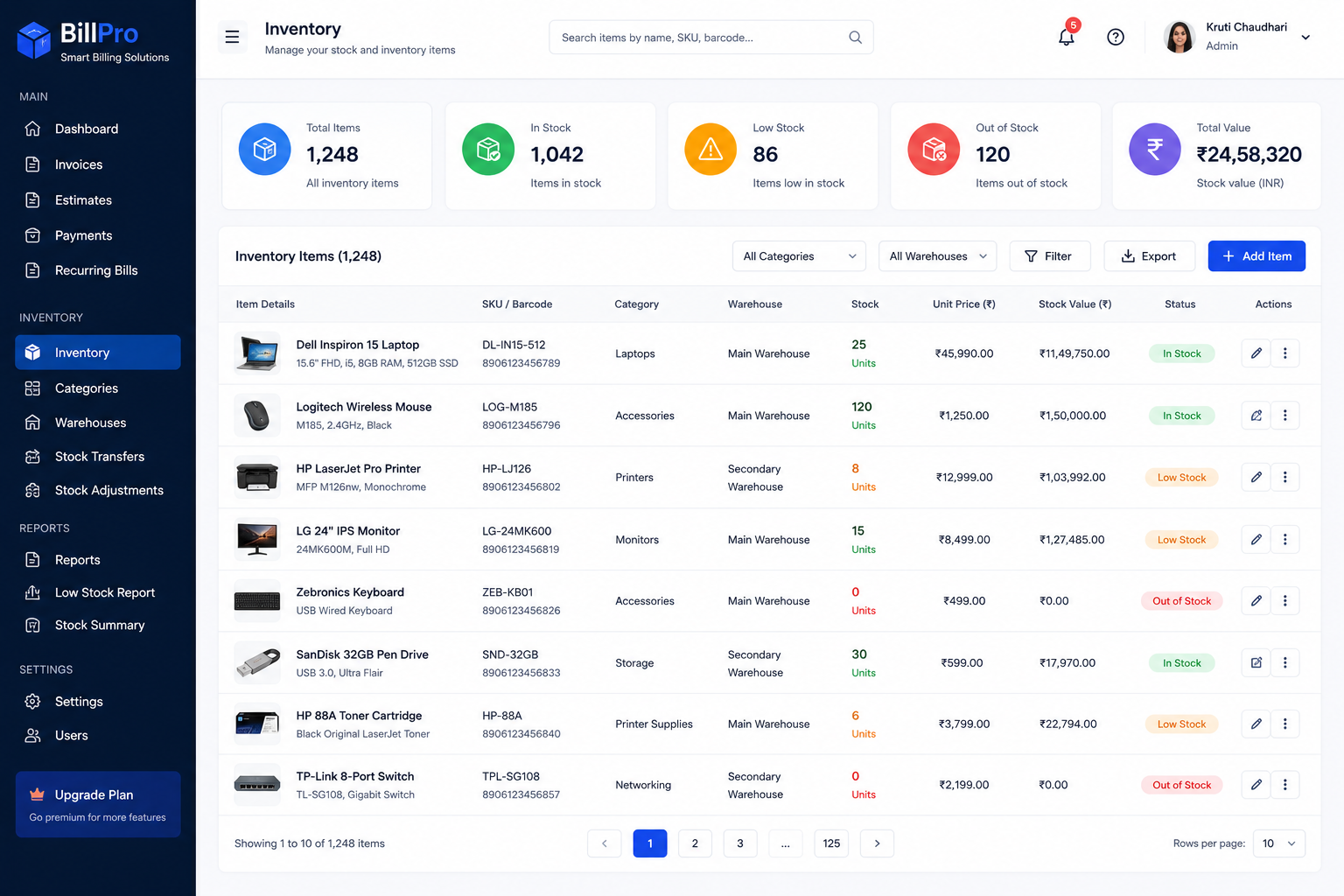1344x896 pixels.
Task: Click the Dell Inspiron laptop thumbnail
Action: tap(257, 353)
